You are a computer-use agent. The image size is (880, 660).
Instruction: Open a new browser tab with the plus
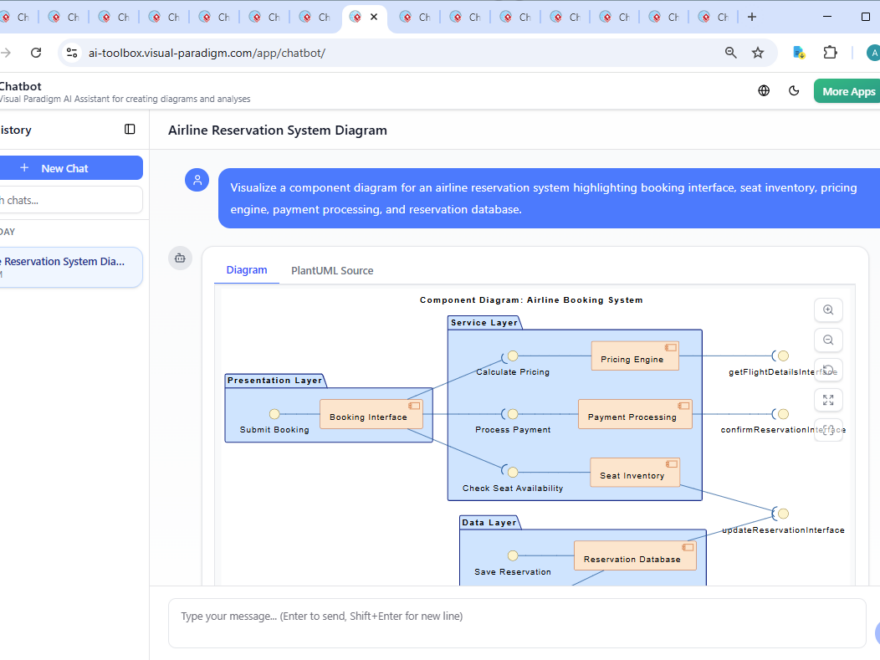click(x=751, y=16)
